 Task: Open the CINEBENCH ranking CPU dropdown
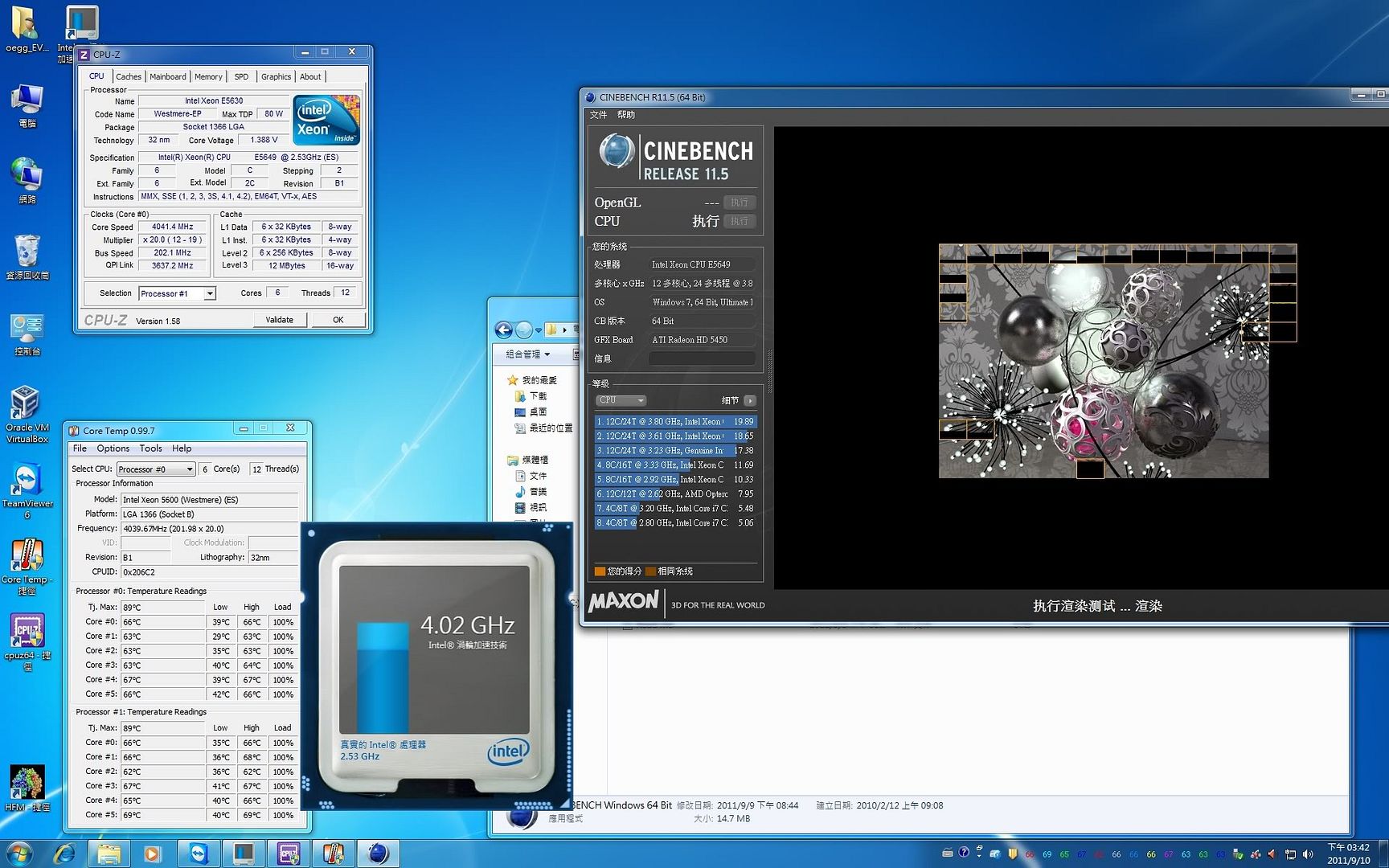621,400
